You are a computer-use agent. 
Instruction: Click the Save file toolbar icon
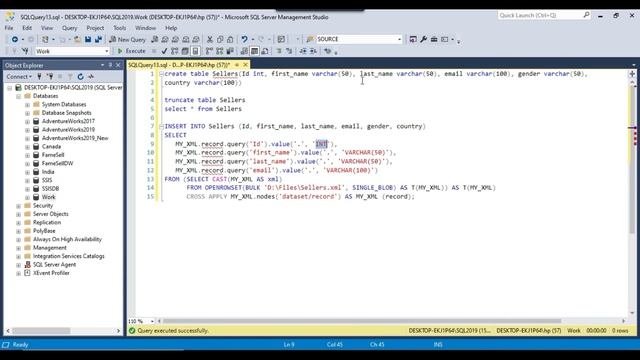[88, 39]
